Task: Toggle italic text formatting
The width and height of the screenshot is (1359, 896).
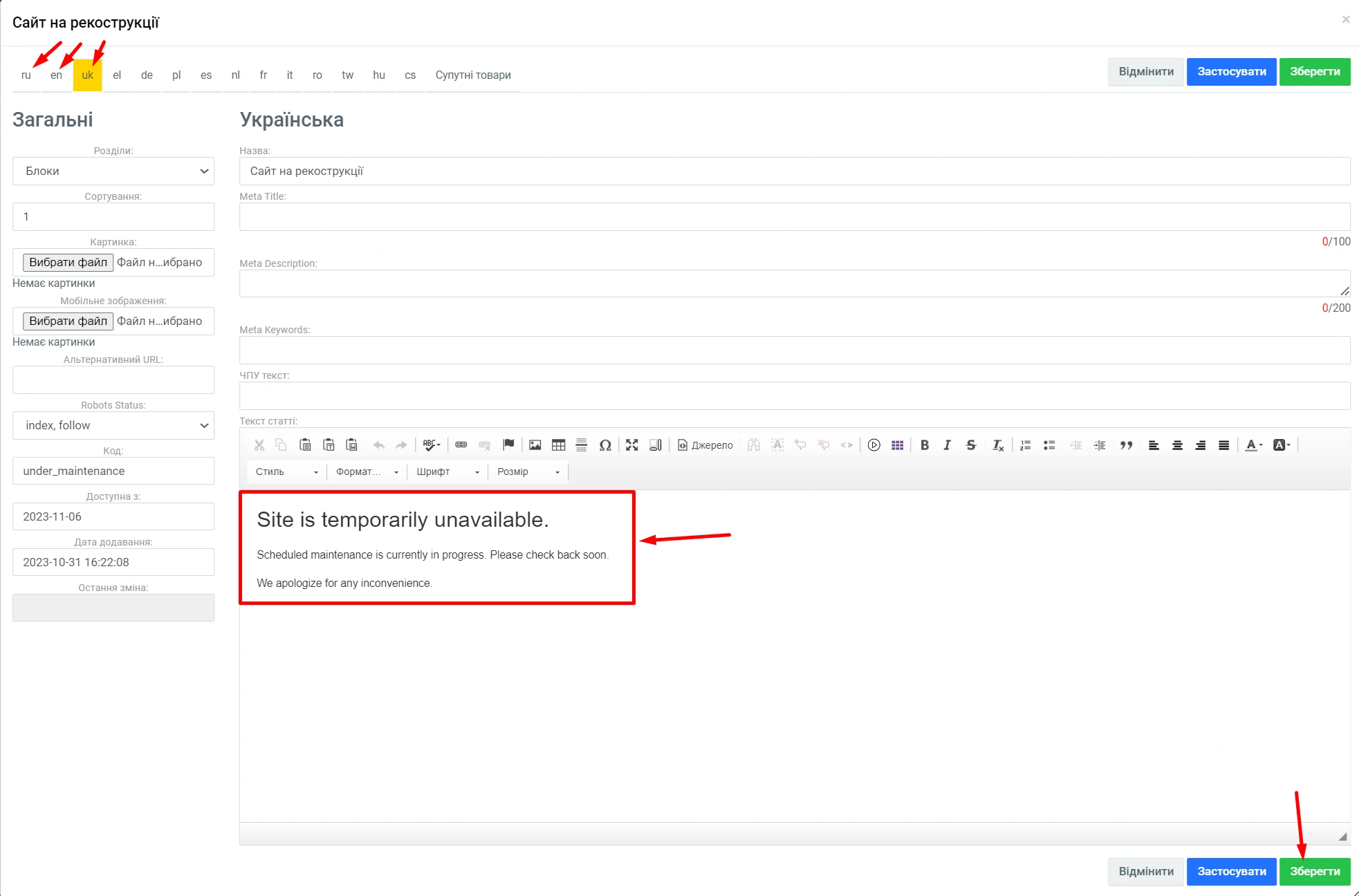Action: click(947, 445)
